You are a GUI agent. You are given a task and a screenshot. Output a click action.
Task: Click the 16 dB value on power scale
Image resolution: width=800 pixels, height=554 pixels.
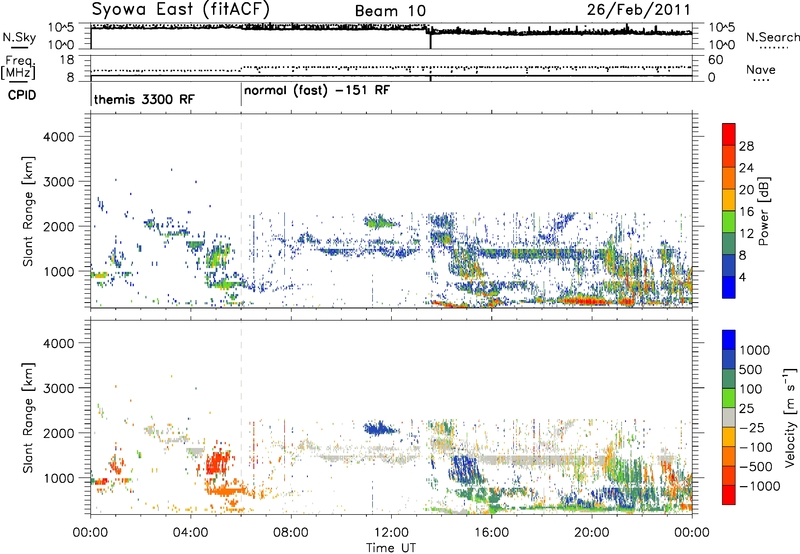tap(746, 212)
